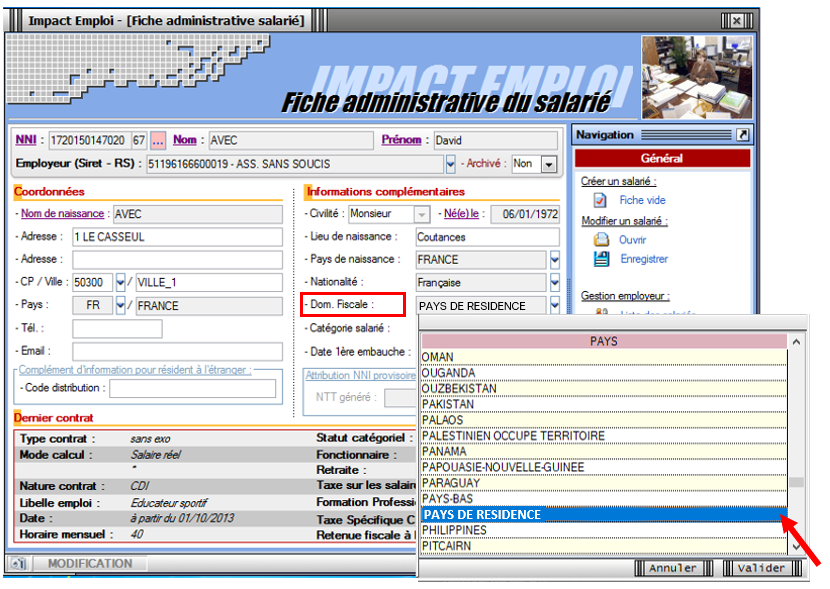Click the Nom field containing AVEC

pyautogui.click(x=291, y=140)
